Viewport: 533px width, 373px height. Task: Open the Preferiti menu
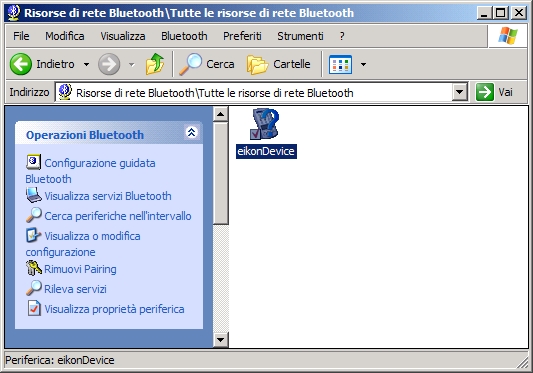click(x=242, y=36)
